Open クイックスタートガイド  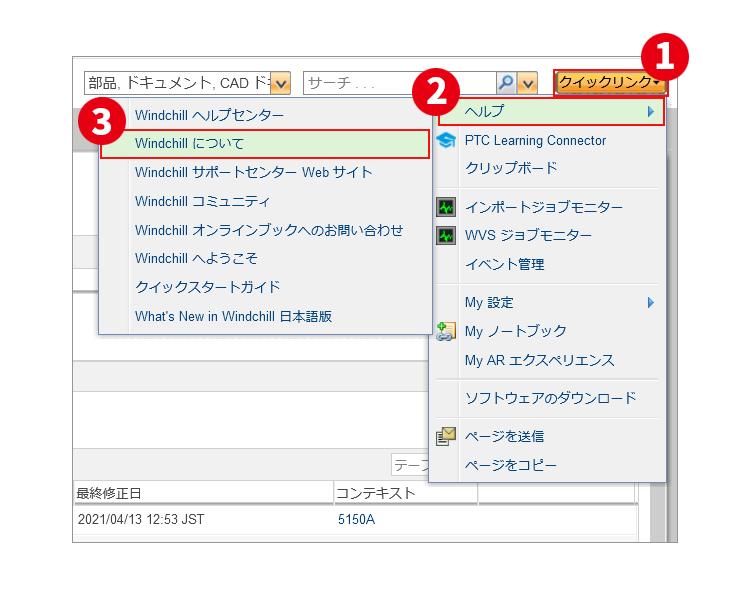click(208, 287)
